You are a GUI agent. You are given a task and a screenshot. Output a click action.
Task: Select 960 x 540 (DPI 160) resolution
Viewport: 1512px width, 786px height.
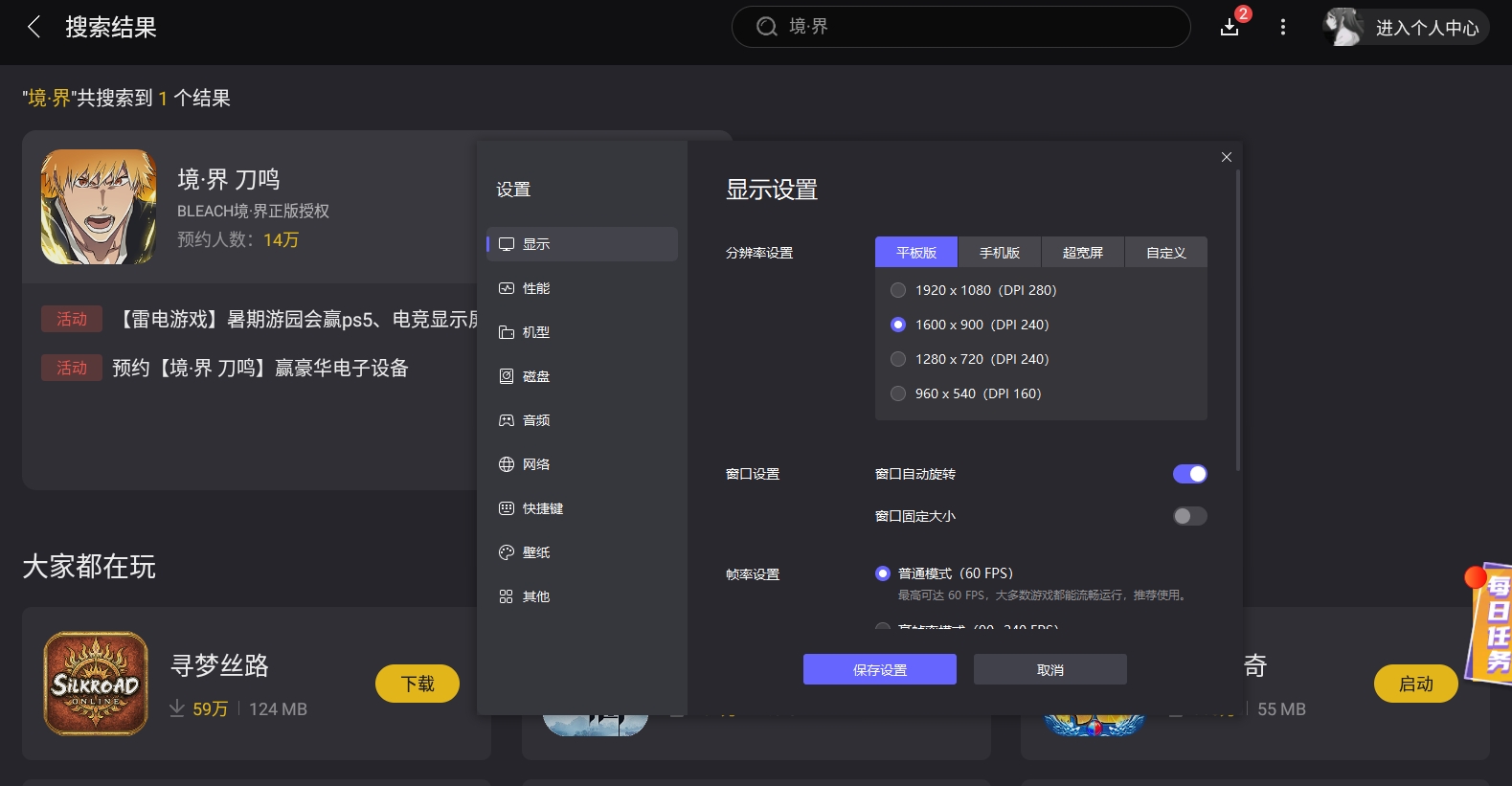tap(966, 393)
